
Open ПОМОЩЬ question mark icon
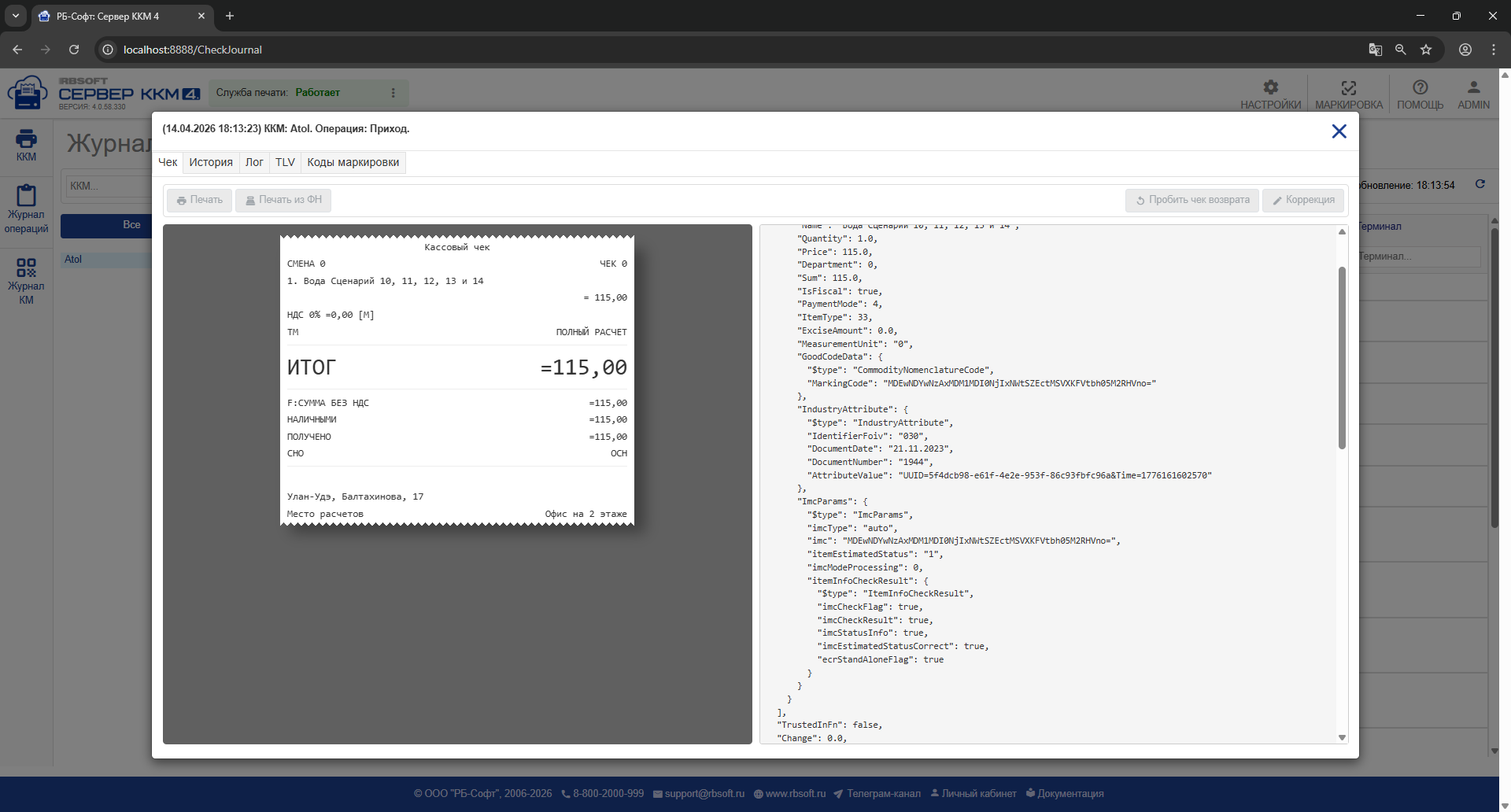1420,87
